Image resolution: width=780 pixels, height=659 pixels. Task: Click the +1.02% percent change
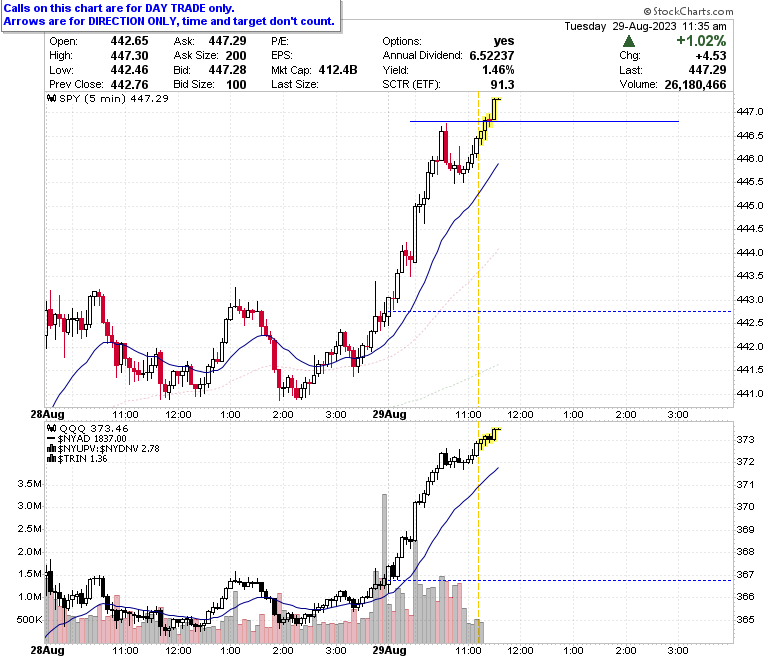(x=701, y=41)
